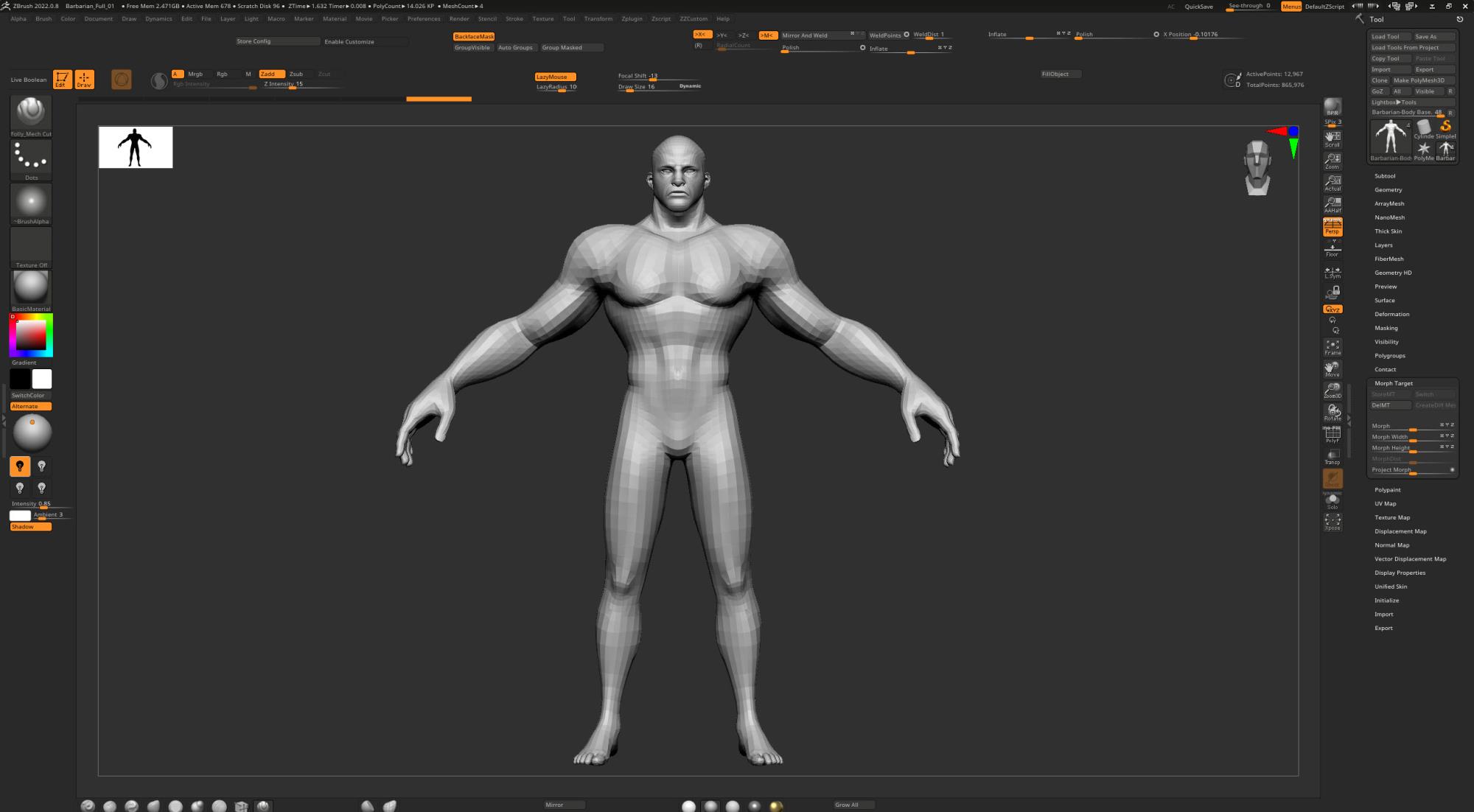Select the Scroll canvas icon
The width and height of the screenshot is (1474, 812).
tap(1332, 139)
